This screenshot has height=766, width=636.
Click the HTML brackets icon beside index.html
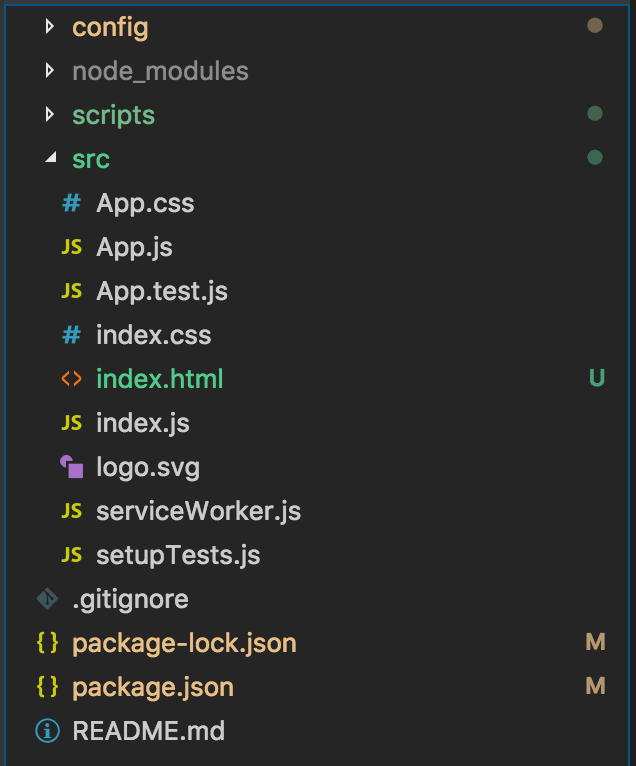click(71, 379)
